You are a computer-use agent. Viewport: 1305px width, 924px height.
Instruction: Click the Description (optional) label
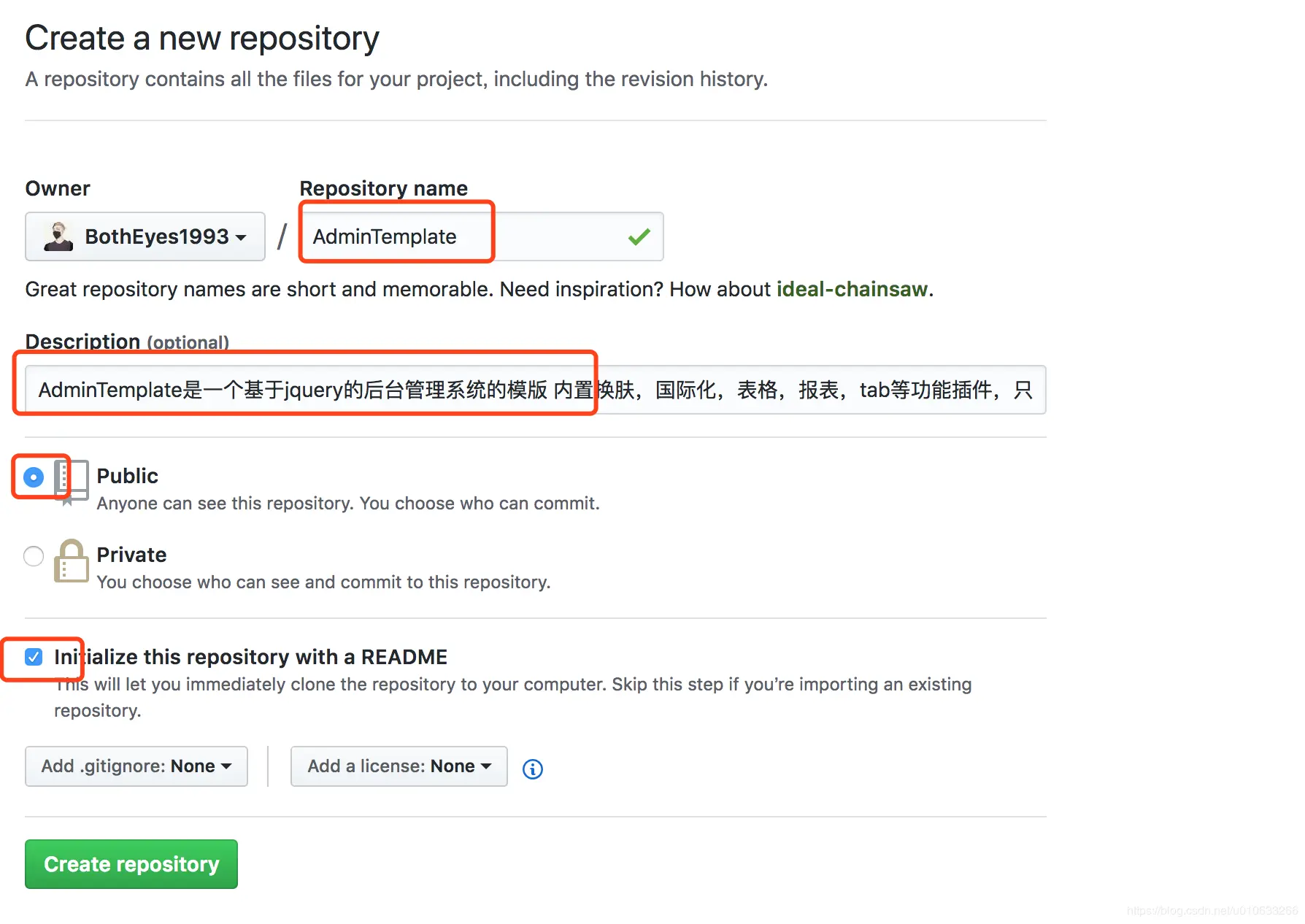pos(127,342)
